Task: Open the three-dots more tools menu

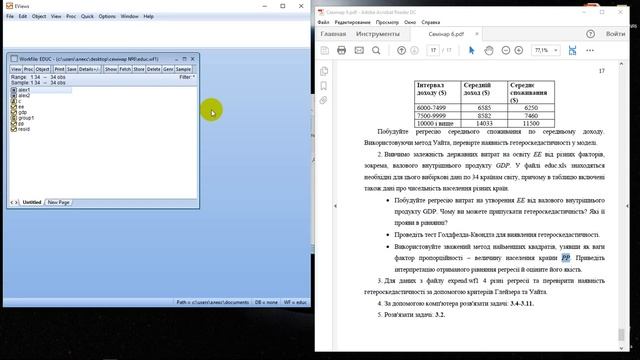Action: pos(590,50)
